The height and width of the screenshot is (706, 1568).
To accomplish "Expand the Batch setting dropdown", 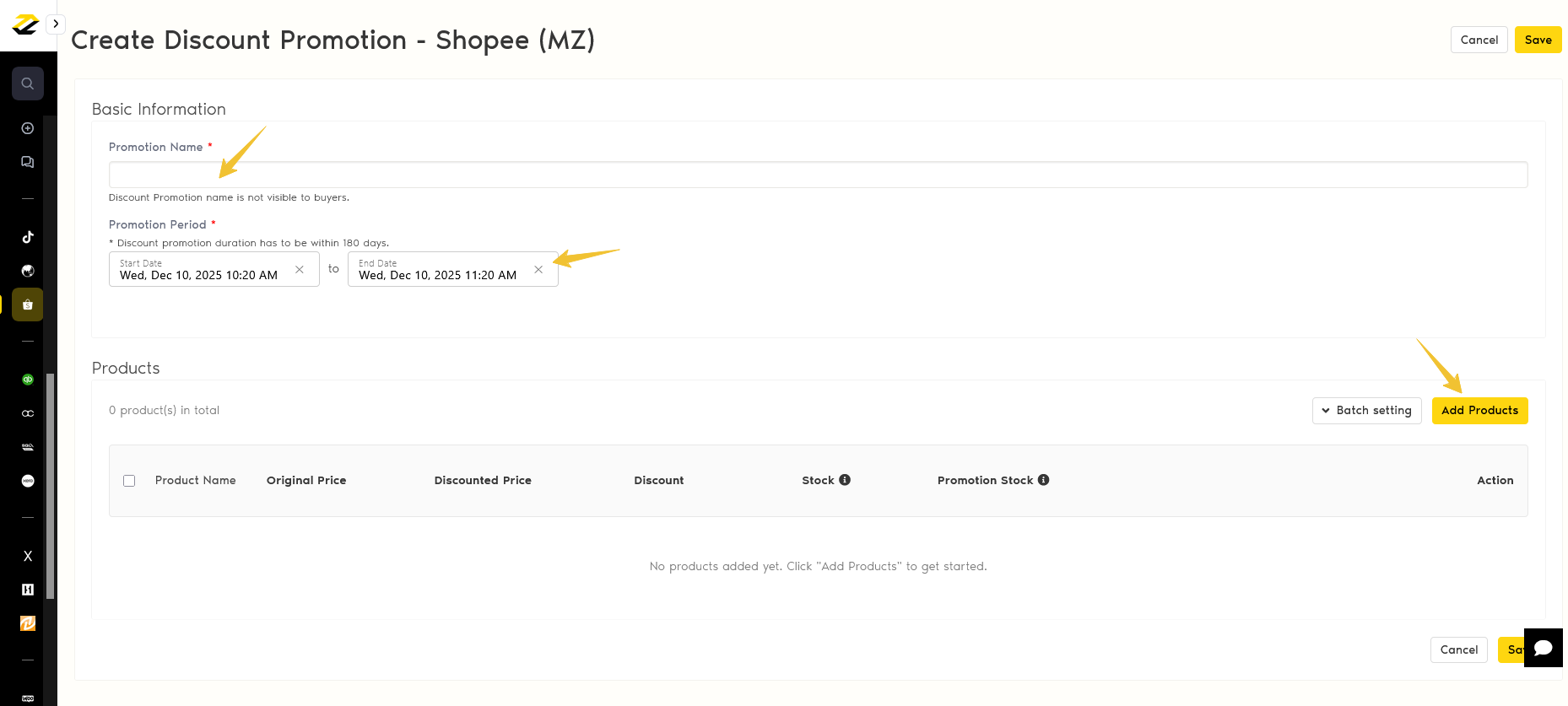I will (x=1367, y=411).
